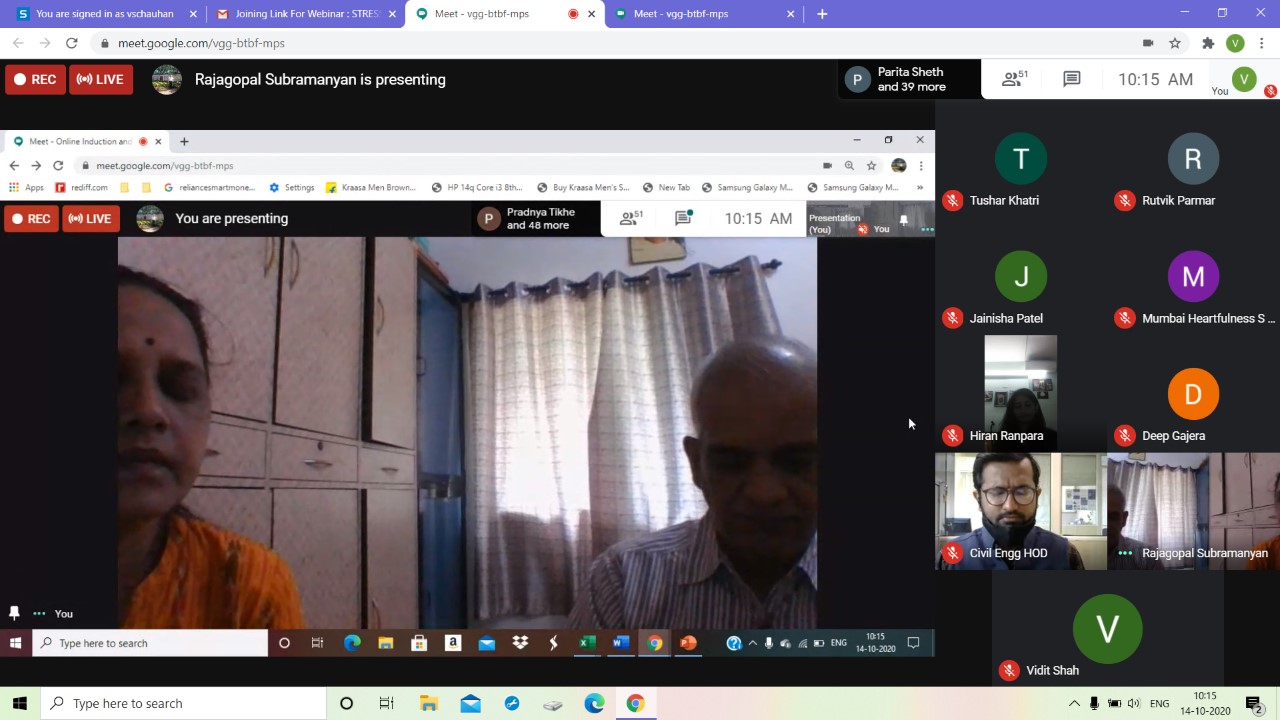Open Microsoft Edge from the taskbar
The height and width of the screenshot is (720, 1280).
pos(594,703)
